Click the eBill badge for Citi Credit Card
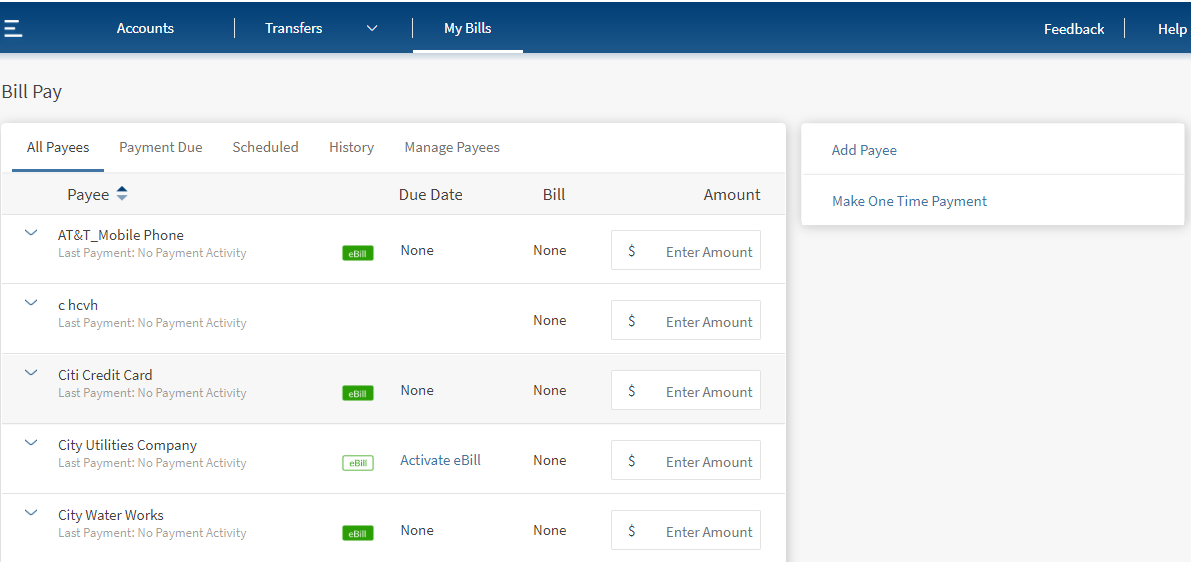The image size is (1191, 562). tap(357, 393)
